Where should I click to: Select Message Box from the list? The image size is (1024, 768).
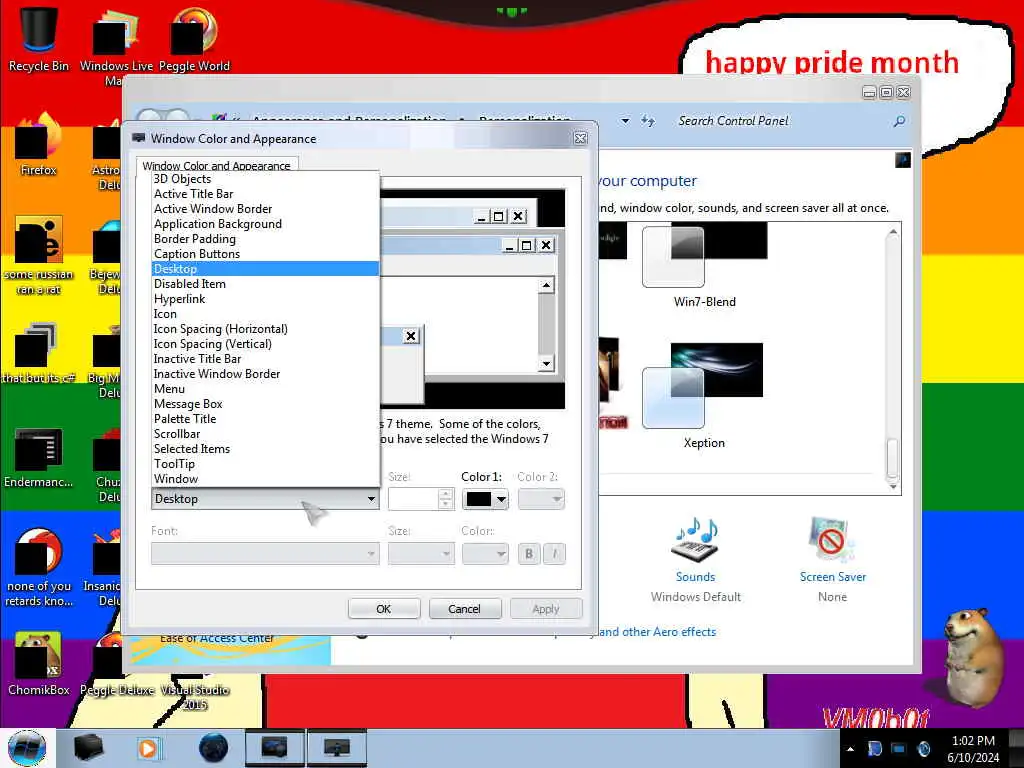pos(265,404)
